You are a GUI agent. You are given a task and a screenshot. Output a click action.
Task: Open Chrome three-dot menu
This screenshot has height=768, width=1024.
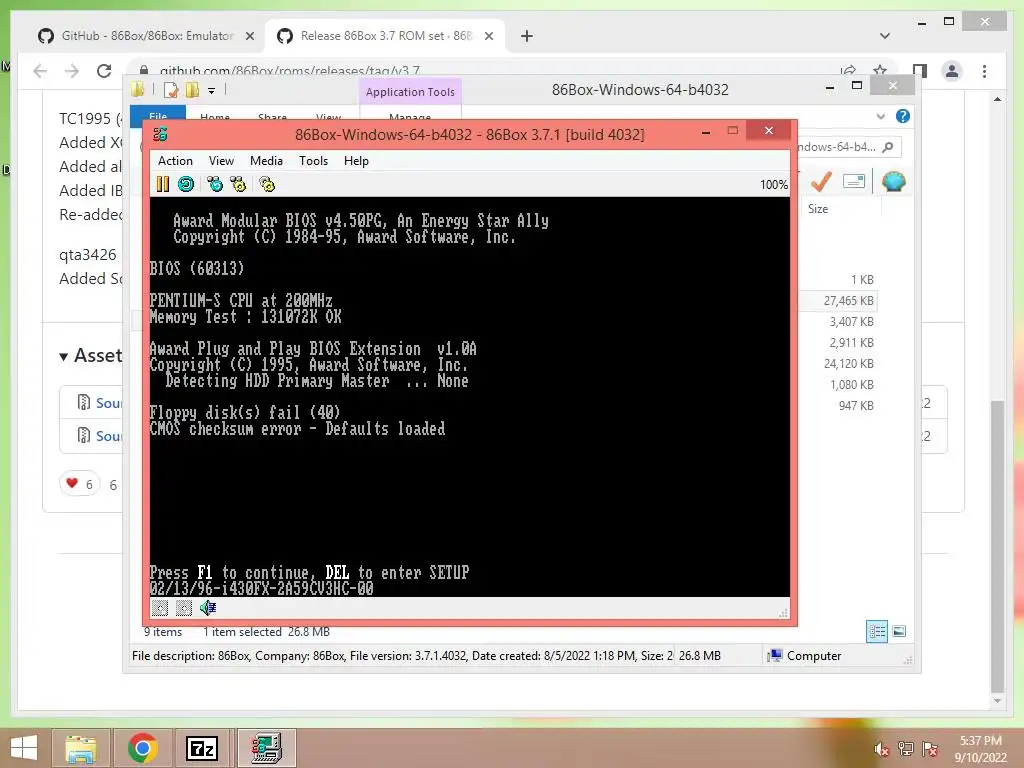pyautogui.click(x=984, y=71)
